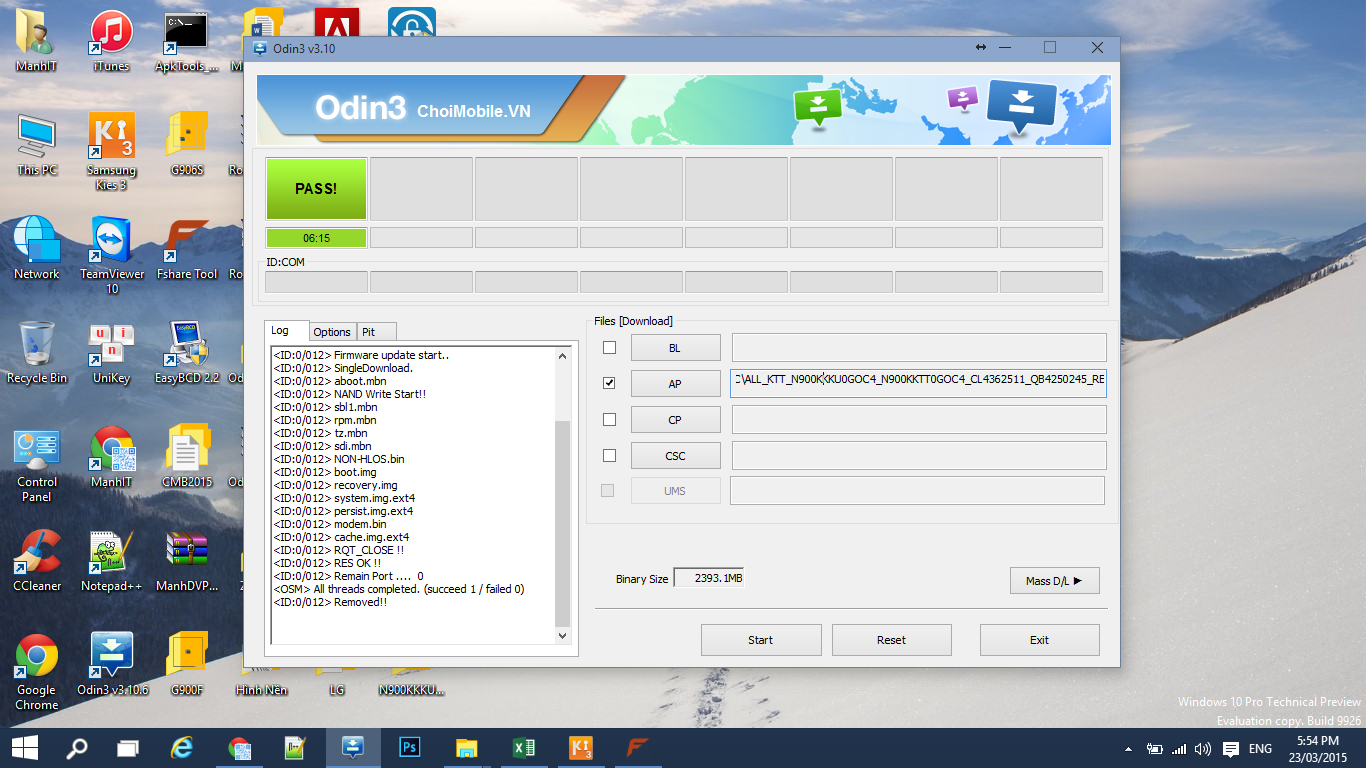This screenshot has width=1366, height=768.
Task: Switch to Photoshop on the taskbar
Action: point(409,748)
